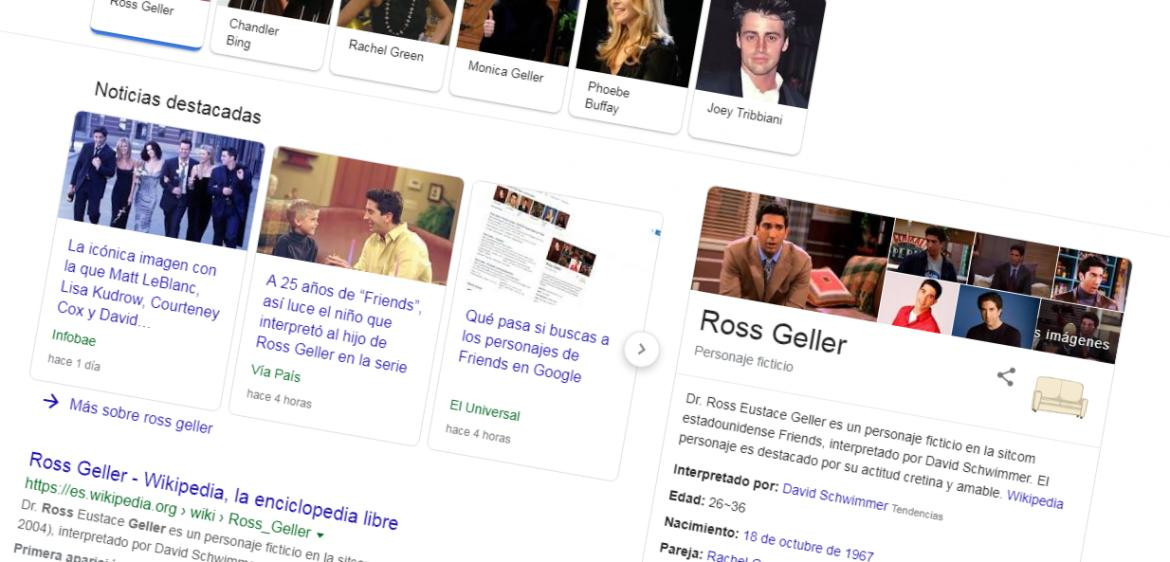Open El Universal article about Friends in Google

[x=533, y=346]
